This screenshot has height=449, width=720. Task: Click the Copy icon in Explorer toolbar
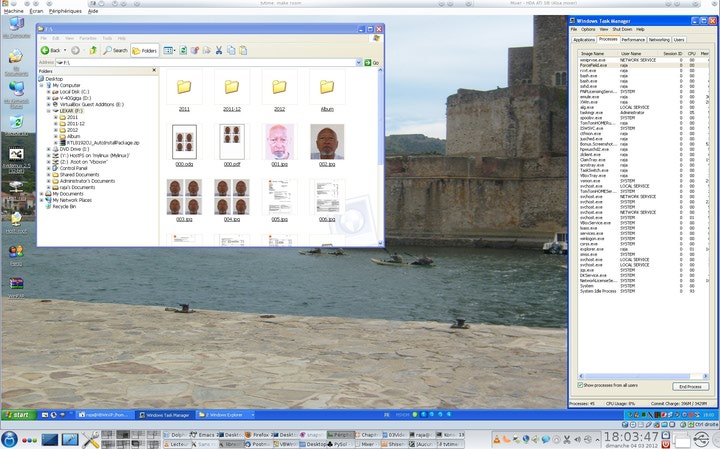pos(231,51)
